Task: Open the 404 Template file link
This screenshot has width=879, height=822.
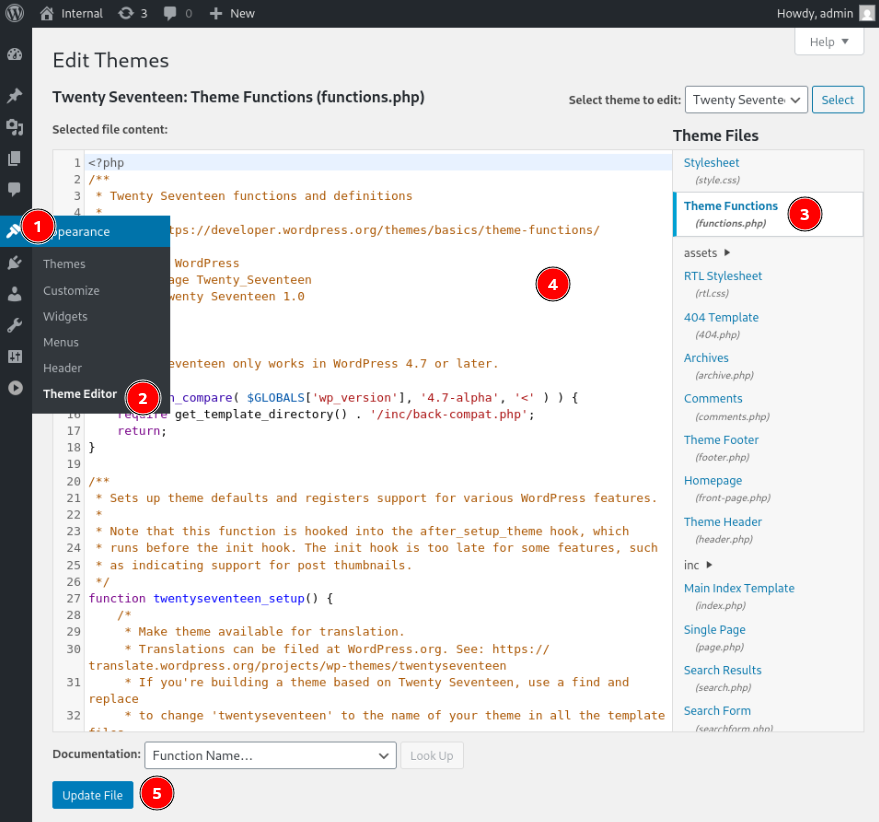Action: pyautogui.click(x=721, y=317)
